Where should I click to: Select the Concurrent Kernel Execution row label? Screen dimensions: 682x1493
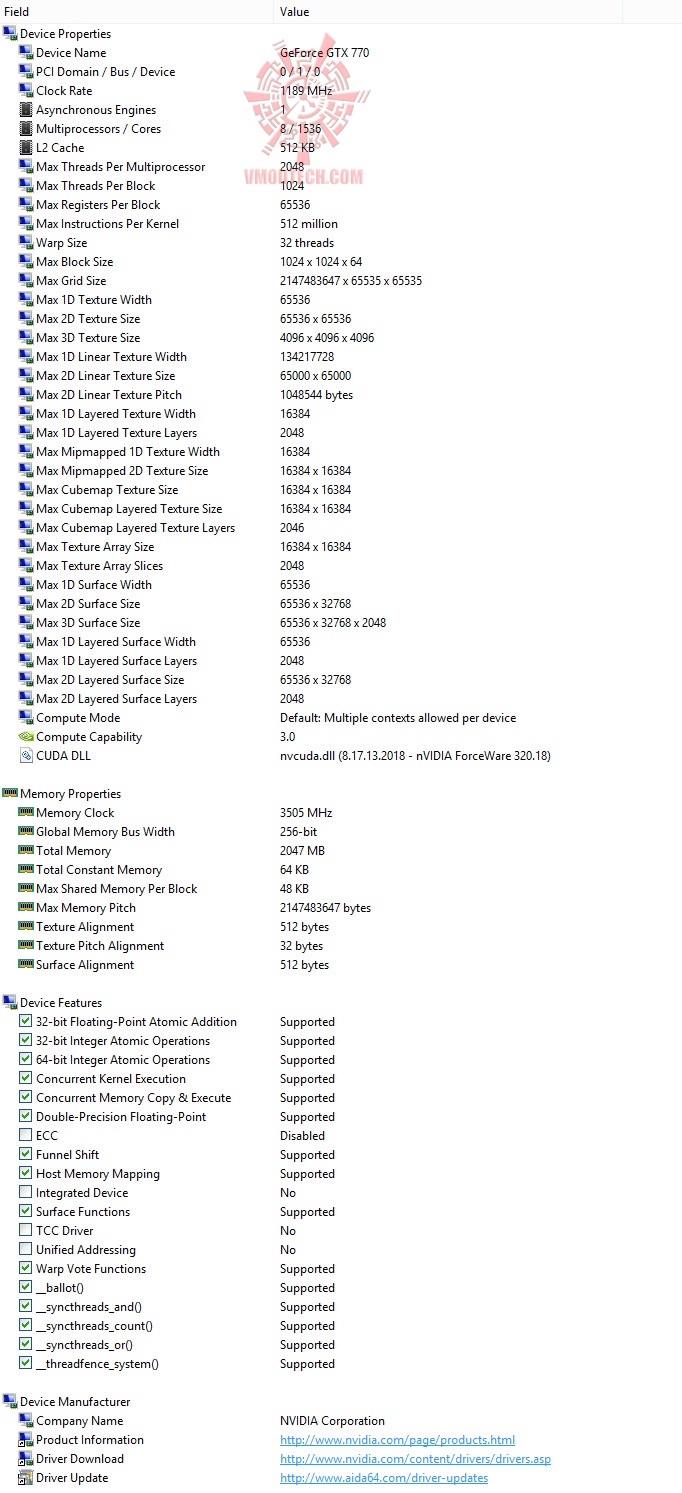coord(111,1079)
